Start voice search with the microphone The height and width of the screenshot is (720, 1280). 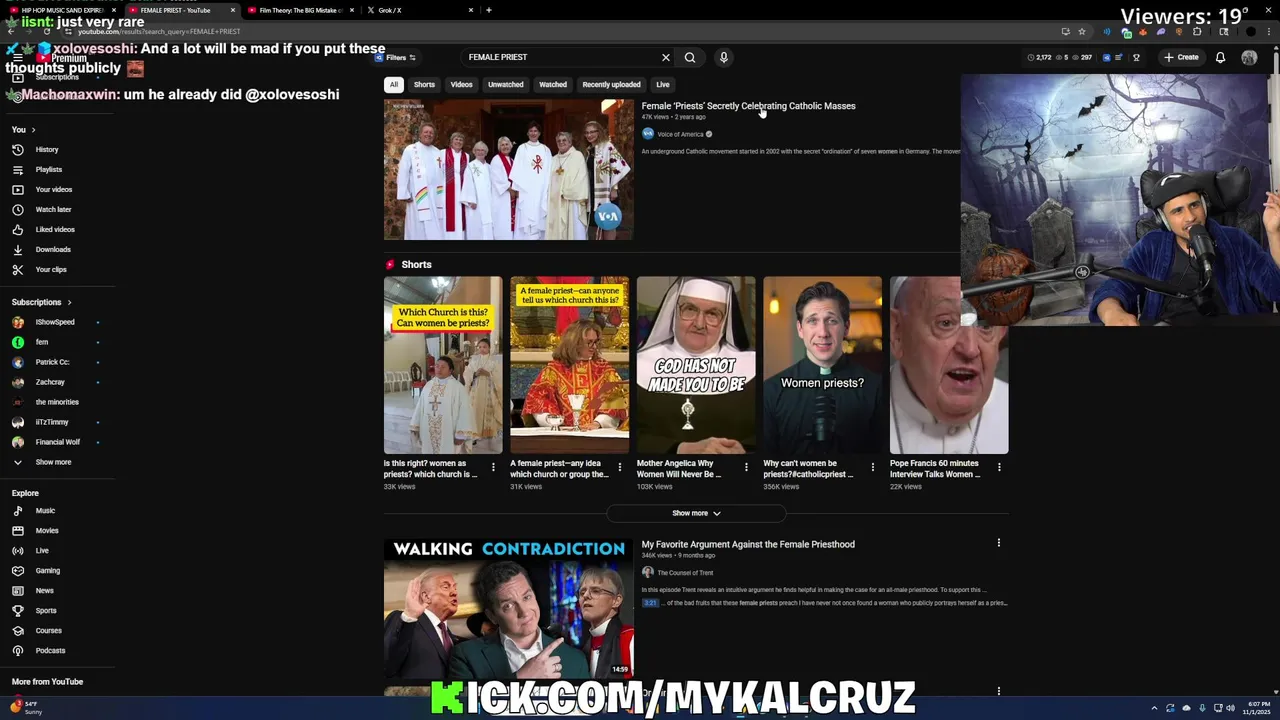point(723,57)
